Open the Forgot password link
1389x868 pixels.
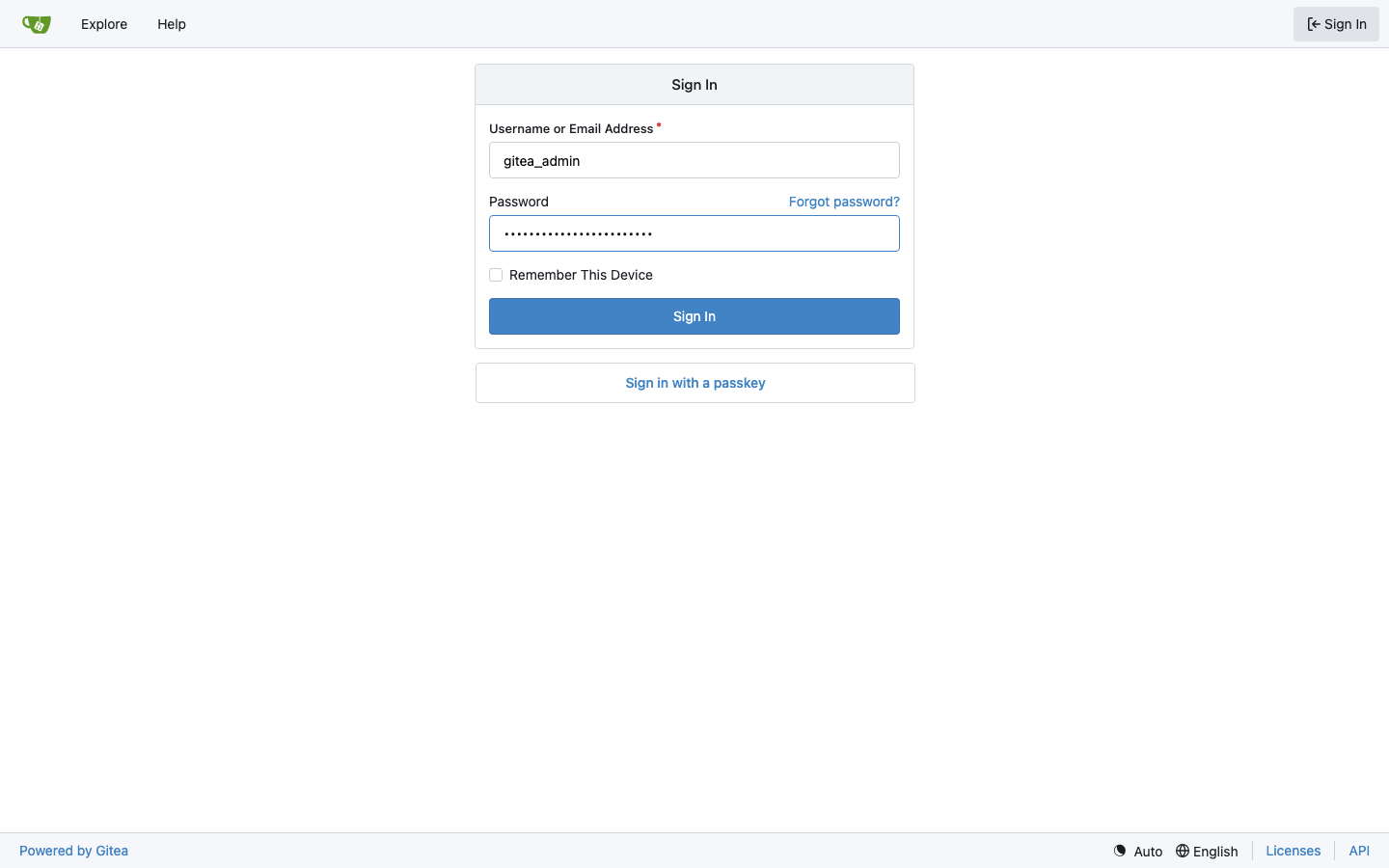point(844,202)
